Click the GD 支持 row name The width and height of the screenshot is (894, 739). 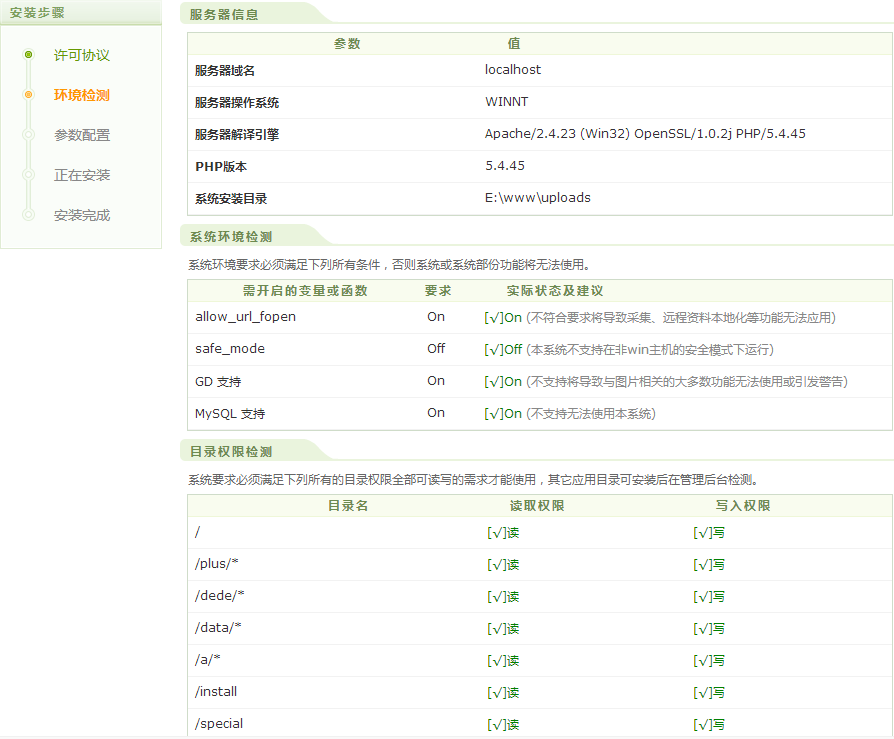coord(218,381)
